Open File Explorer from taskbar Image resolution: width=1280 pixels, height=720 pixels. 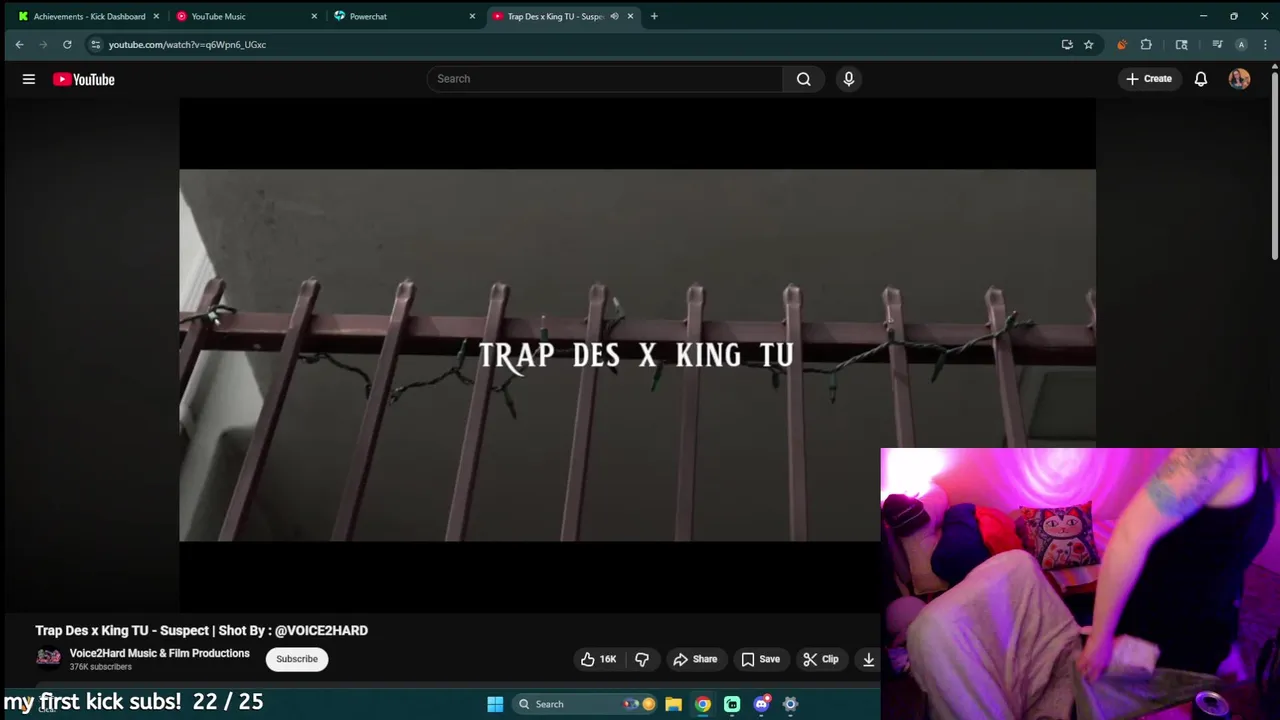pos(673,704)
